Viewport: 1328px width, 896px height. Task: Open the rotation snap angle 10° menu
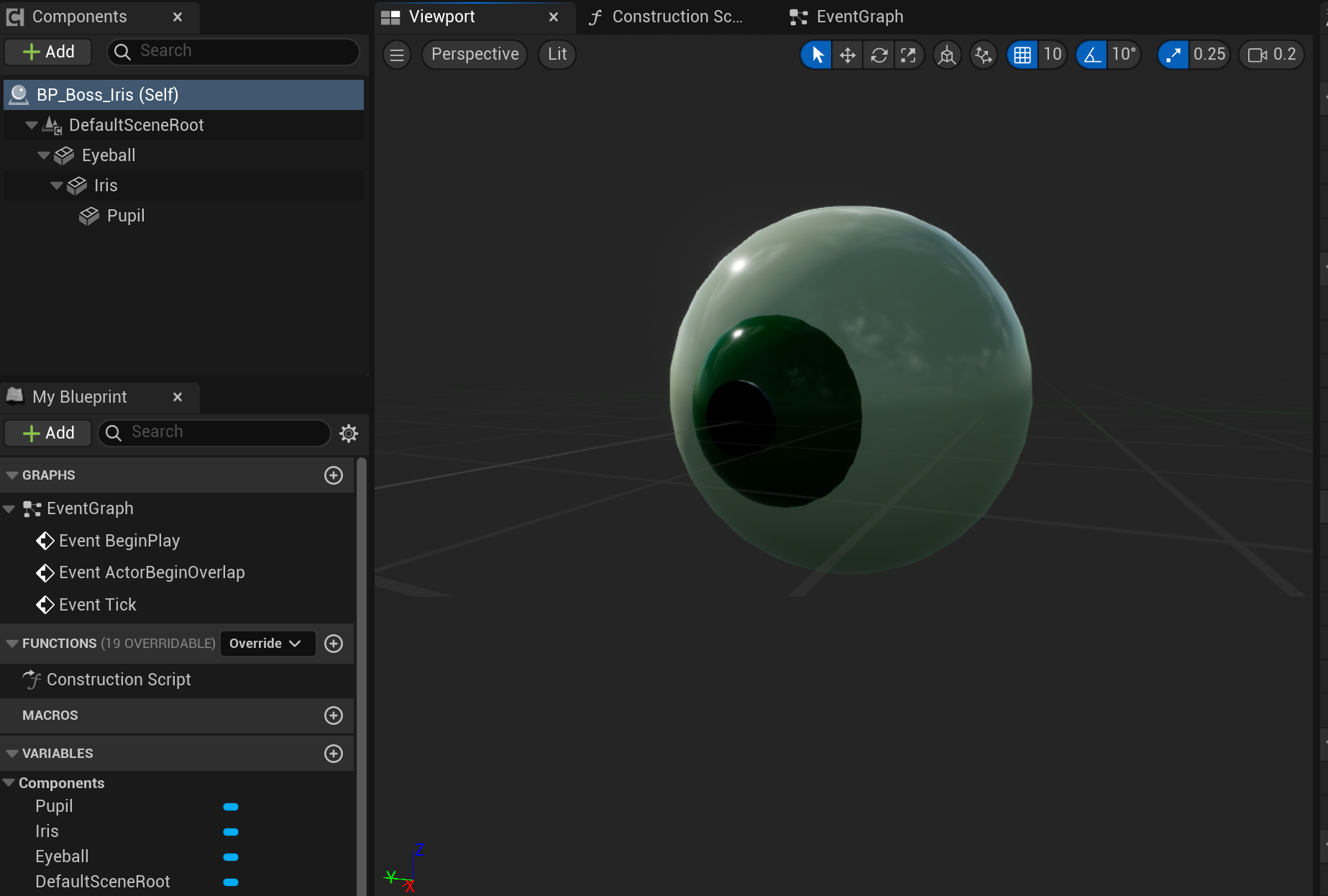coord(1124,55)
